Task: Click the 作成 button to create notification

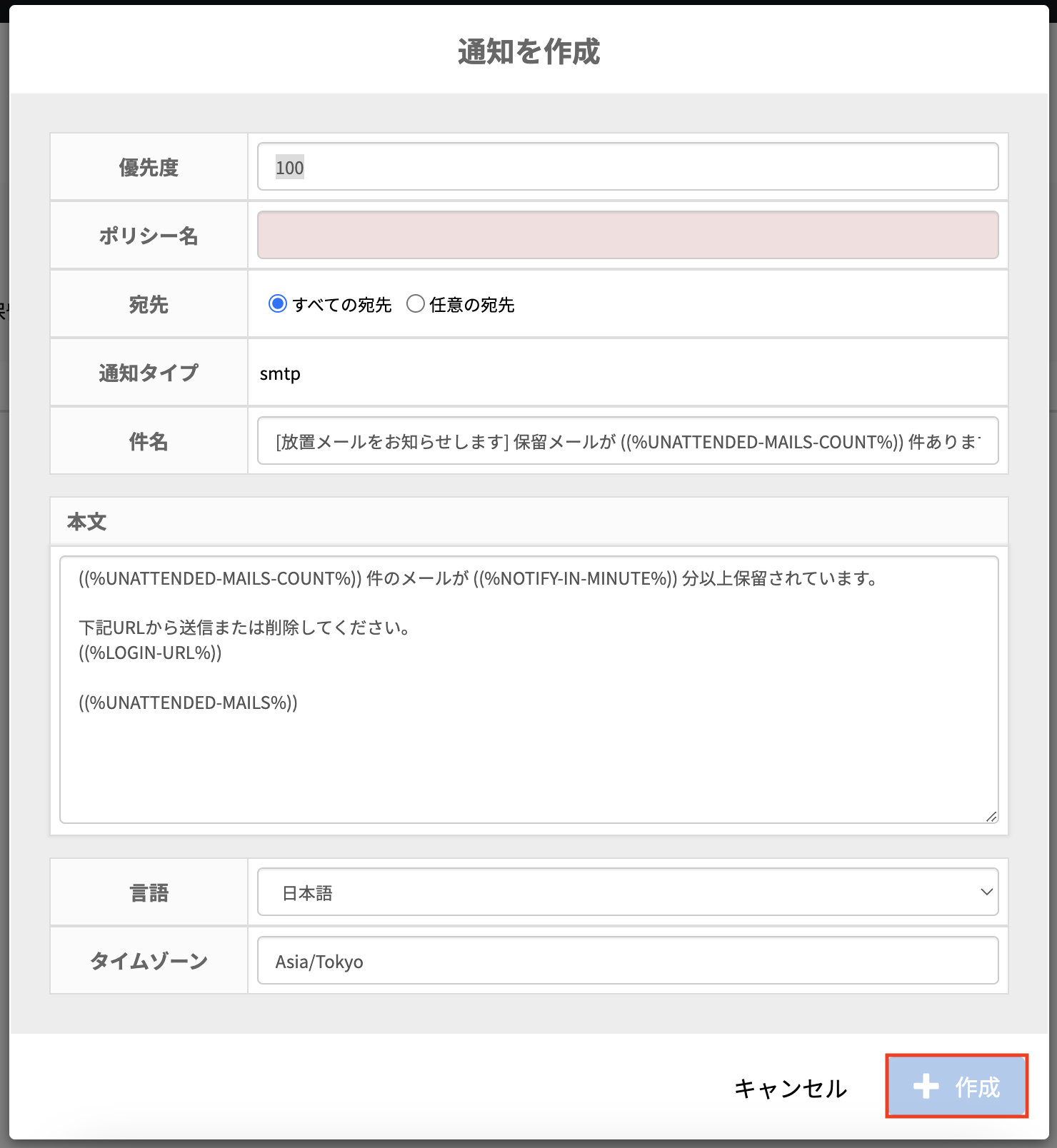Action: 956,1087
